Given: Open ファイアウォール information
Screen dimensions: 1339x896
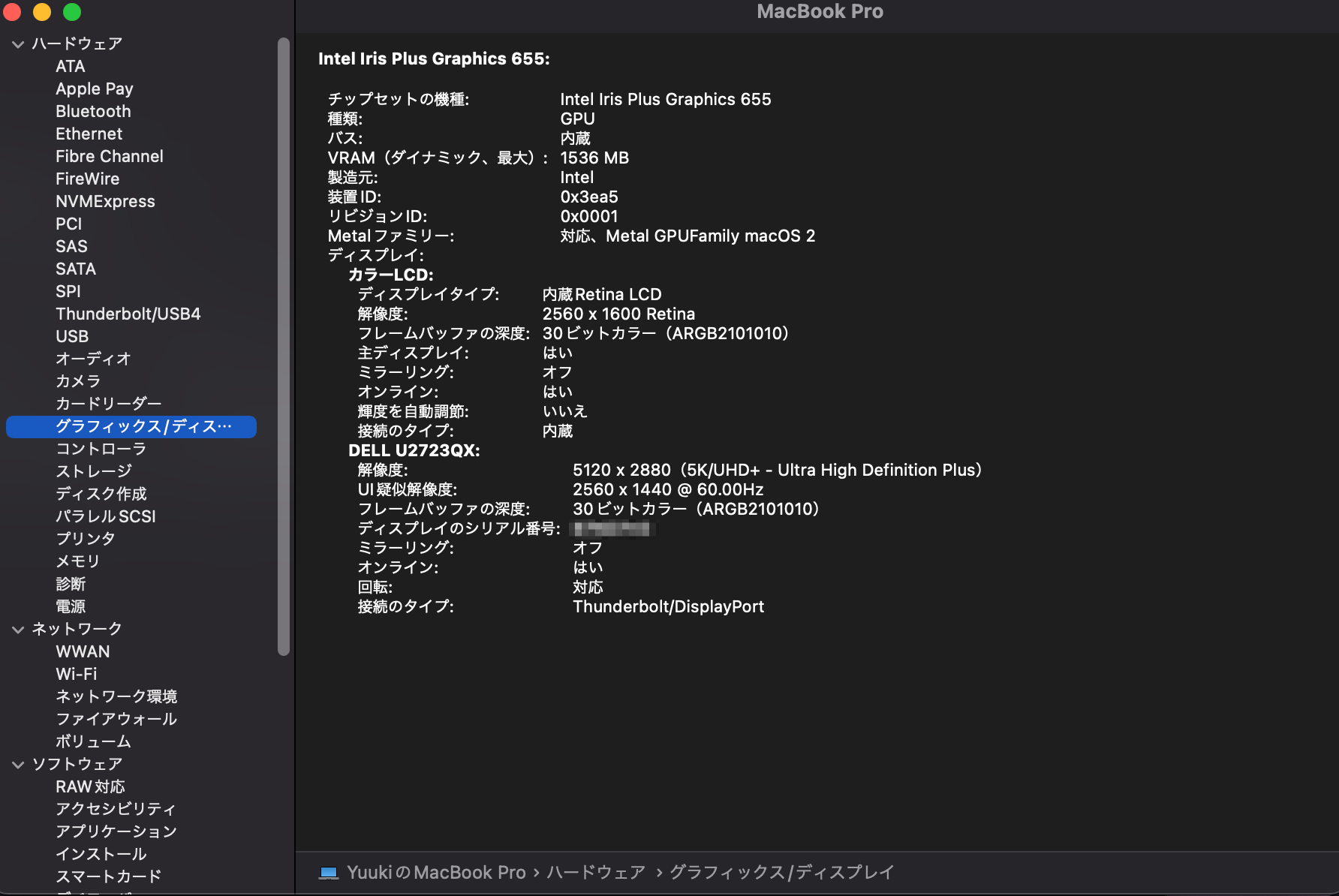Looking at the screenshot, I should pyautogui.click(x=116, y=720).
